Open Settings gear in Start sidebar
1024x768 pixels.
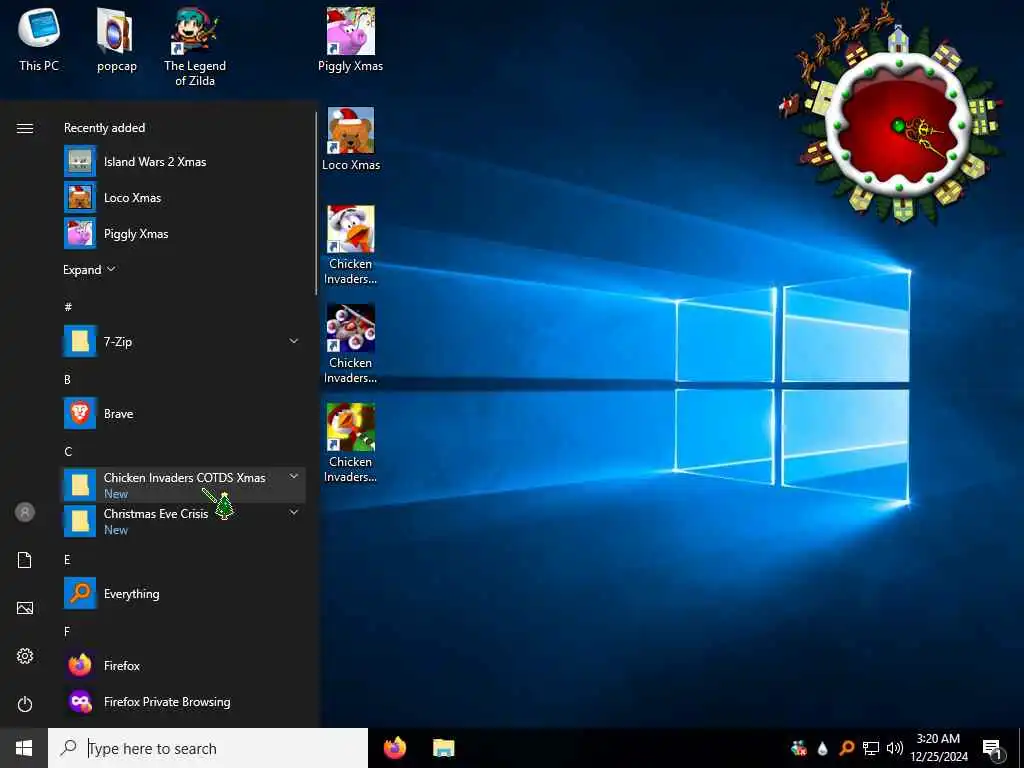pyautogui.click(x=25, y=656)
